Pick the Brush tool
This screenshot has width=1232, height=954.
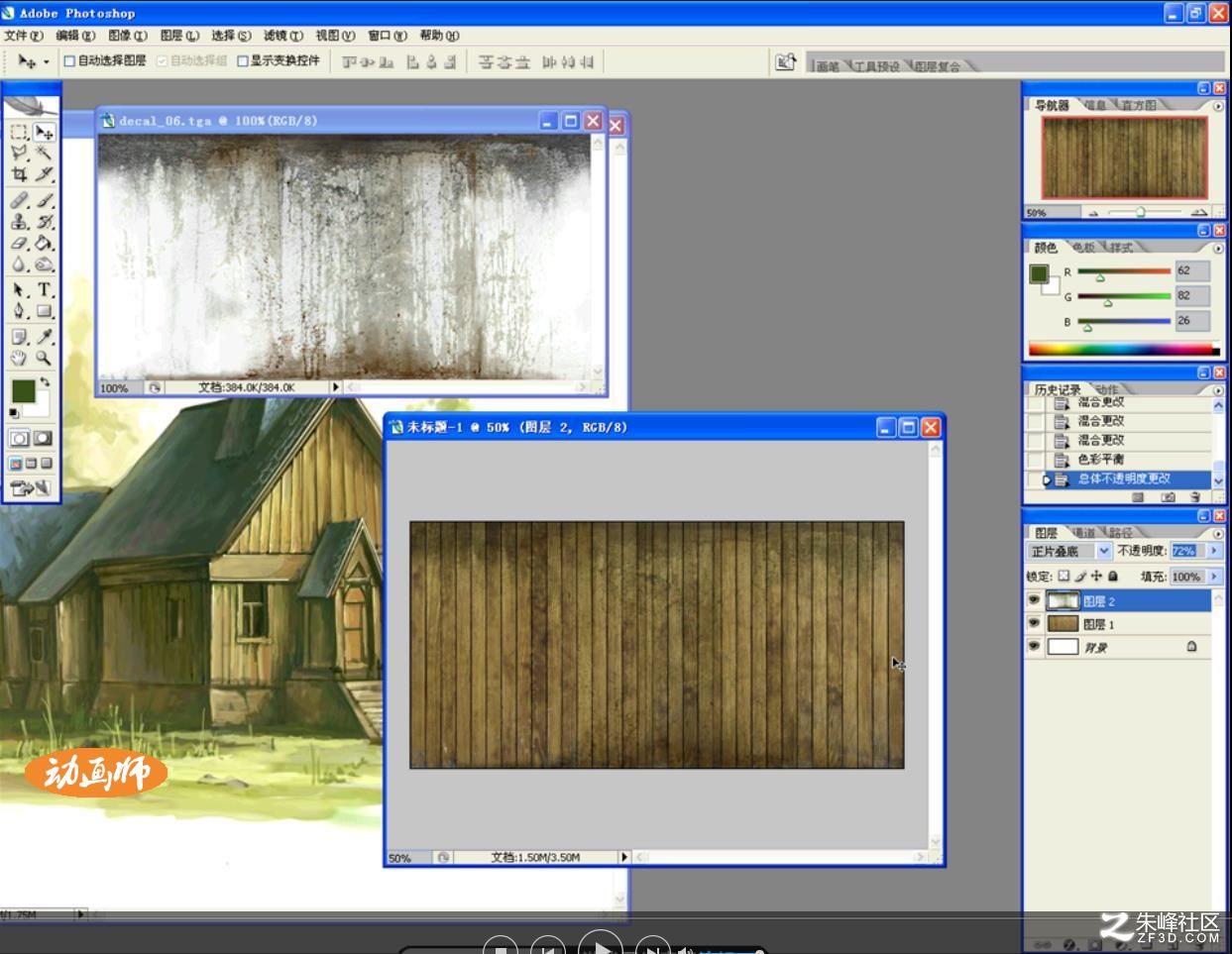pyautogui.click(x=44, y=200)
